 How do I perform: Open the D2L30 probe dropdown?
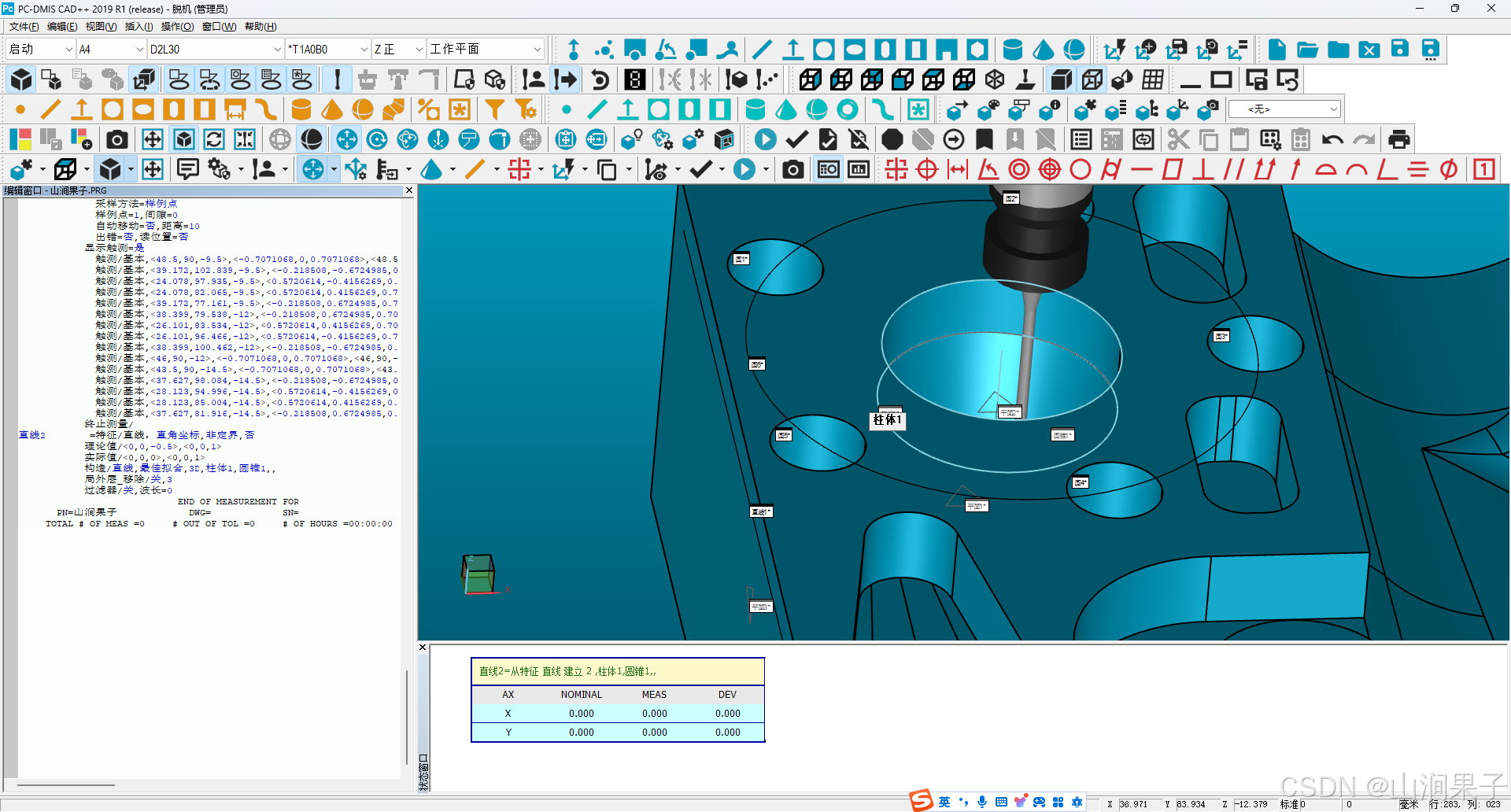(x=216, y=49)
